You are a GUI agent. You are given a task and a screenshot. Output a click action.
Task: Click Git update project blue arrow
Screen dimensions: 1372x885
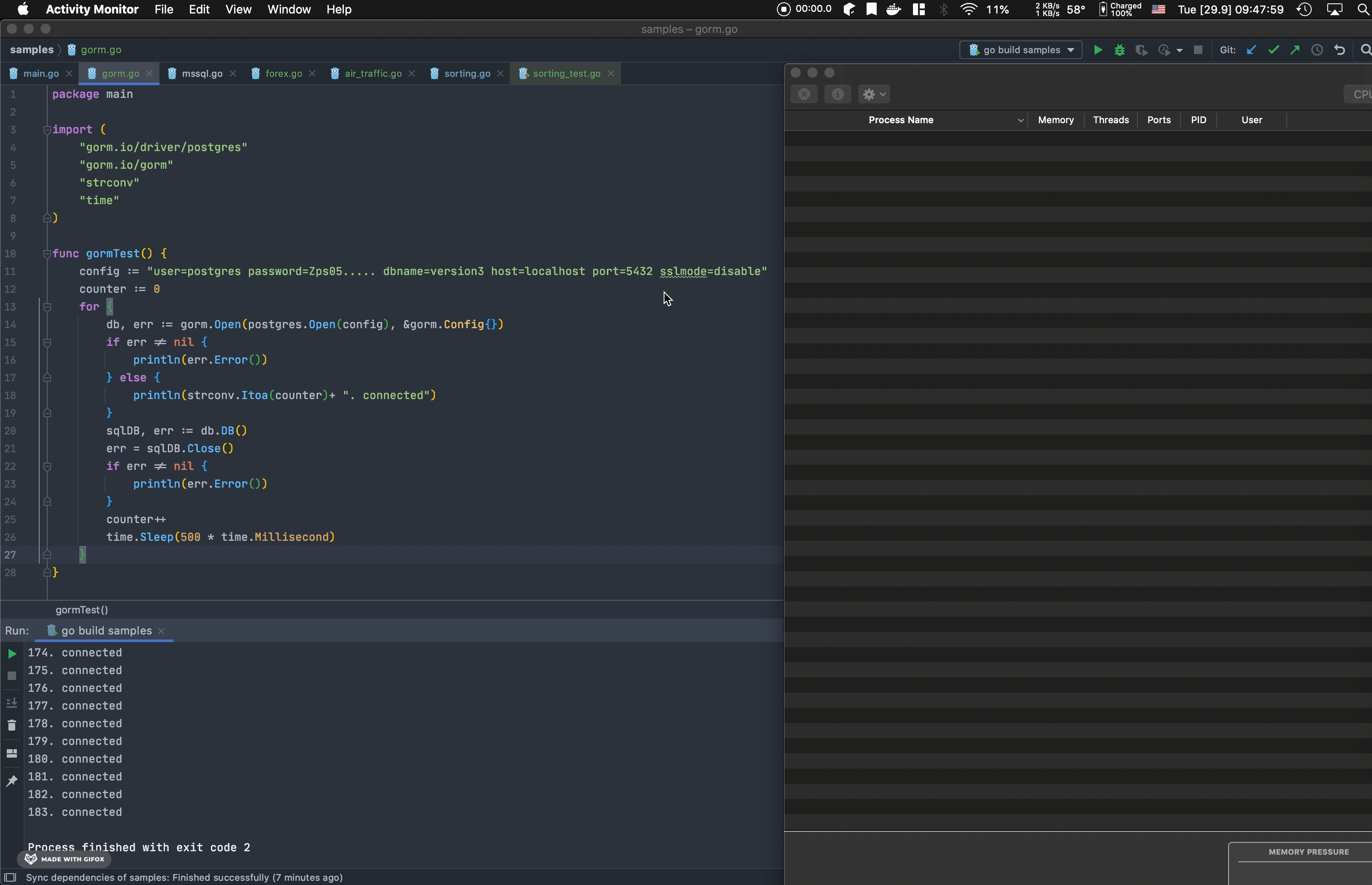click(x=1251, y=50)
